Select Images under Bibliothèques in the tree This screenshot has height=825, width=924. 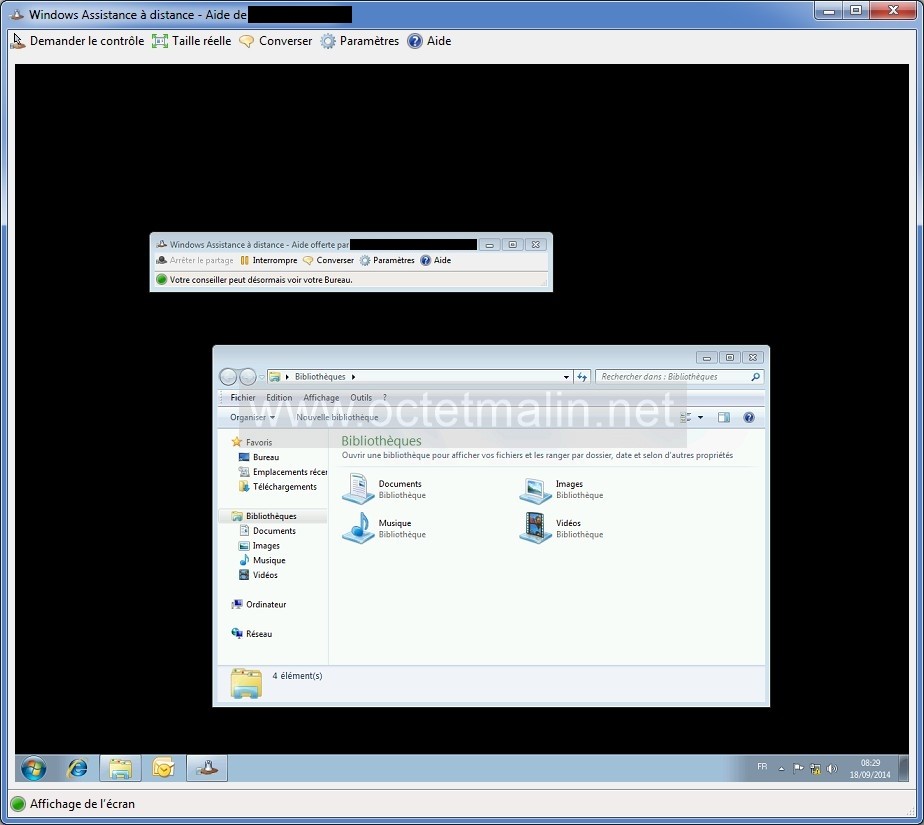[259, 545]
